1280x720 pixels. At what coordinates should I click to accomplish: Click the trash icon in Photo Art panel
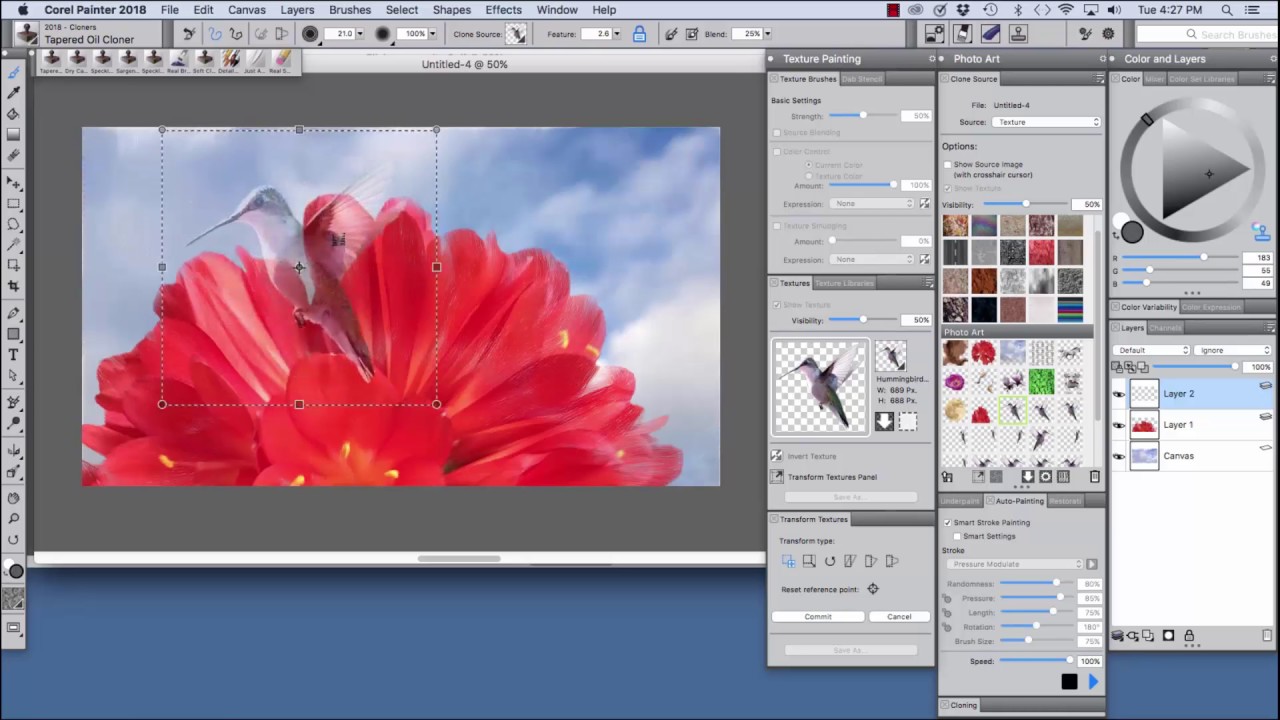click(x=1094, y=477)
